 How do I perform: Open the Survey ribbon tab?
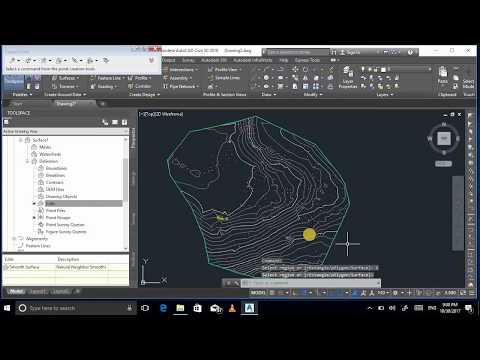click(188, 60)
